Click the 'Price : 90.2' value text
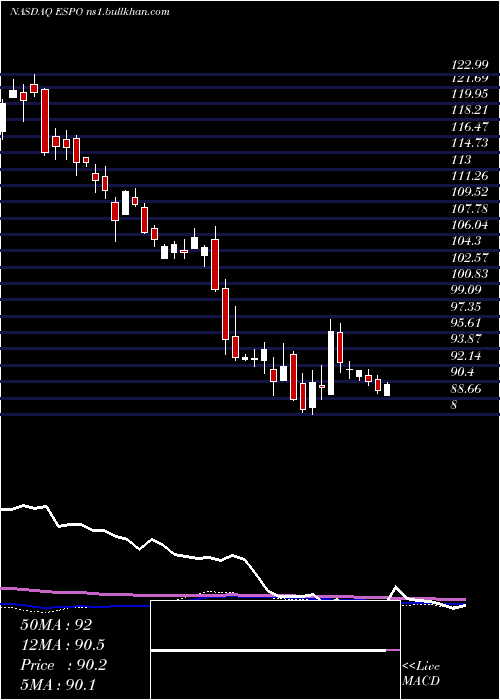This screenshot has width=500, height=700. pyautogui.click(x=63, y=665)
